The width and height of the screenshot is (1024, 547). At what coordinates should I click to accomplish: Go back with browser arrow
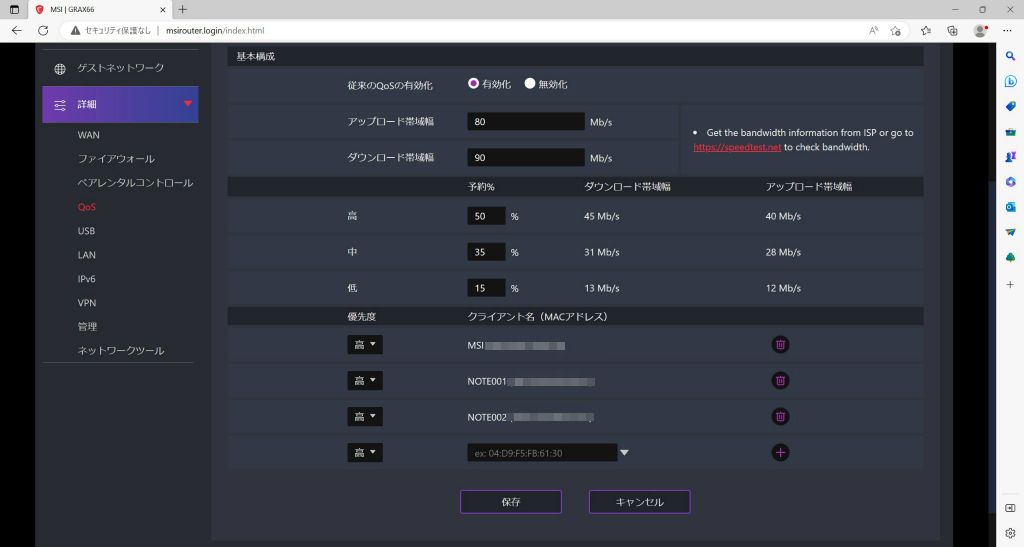click(16, 31)
